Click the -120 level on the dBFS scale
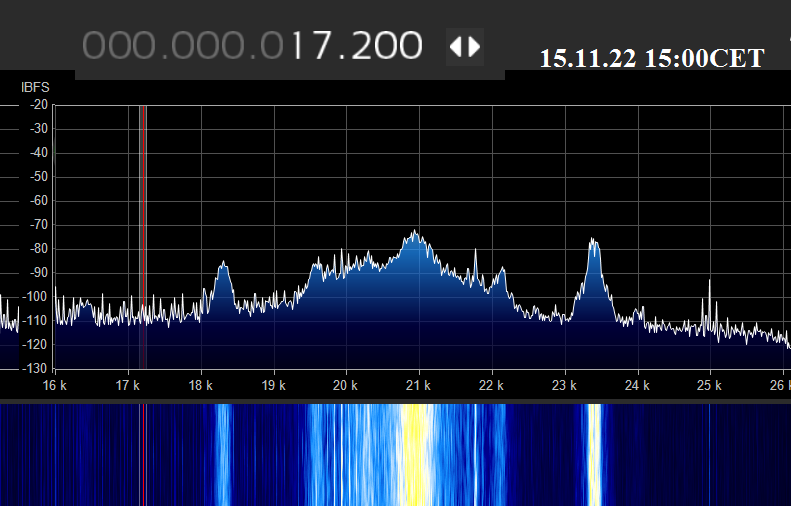Viewport: 791px width, 506px height. (36, 345)
